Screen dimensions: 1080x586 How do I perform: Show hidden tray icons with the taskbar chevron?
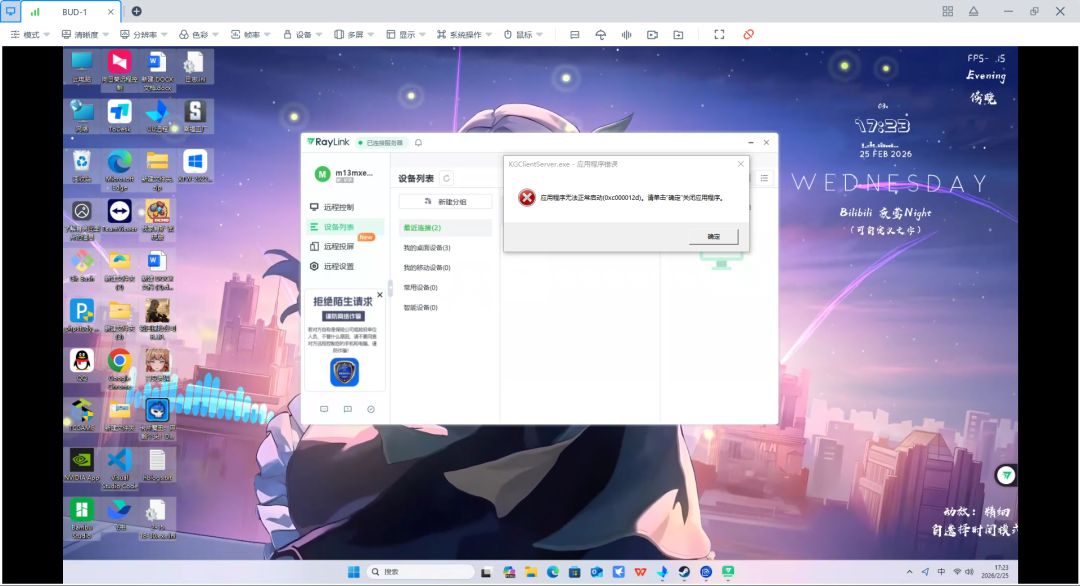[x=909, y=572]
